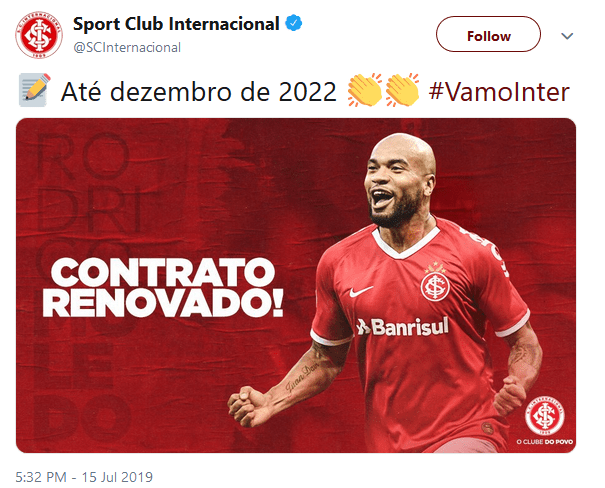Click the tweet text Até dezembro de 2022
This screenshot has width=605, height=488.
point(199,92)
